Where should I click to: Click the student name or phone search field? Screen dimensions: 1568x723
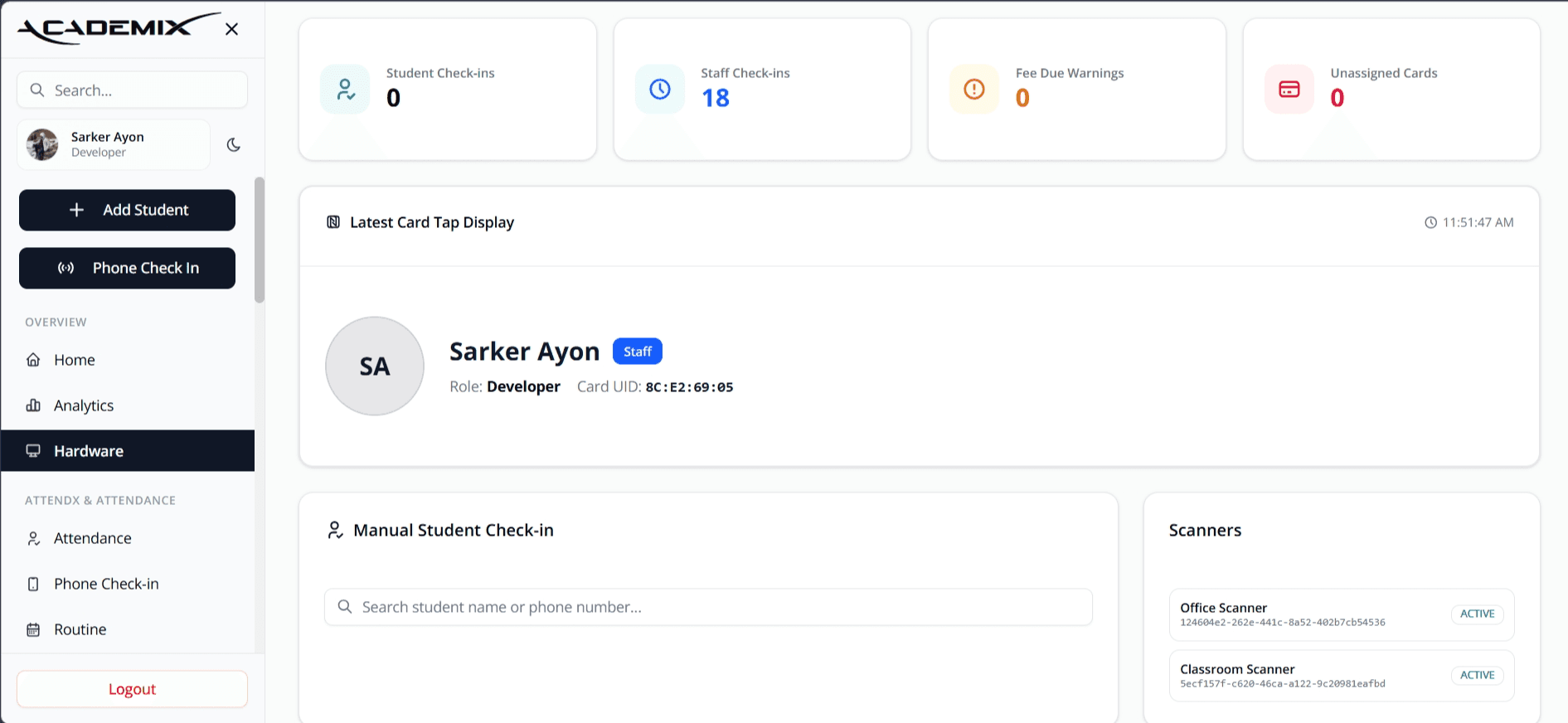[708, 607]
